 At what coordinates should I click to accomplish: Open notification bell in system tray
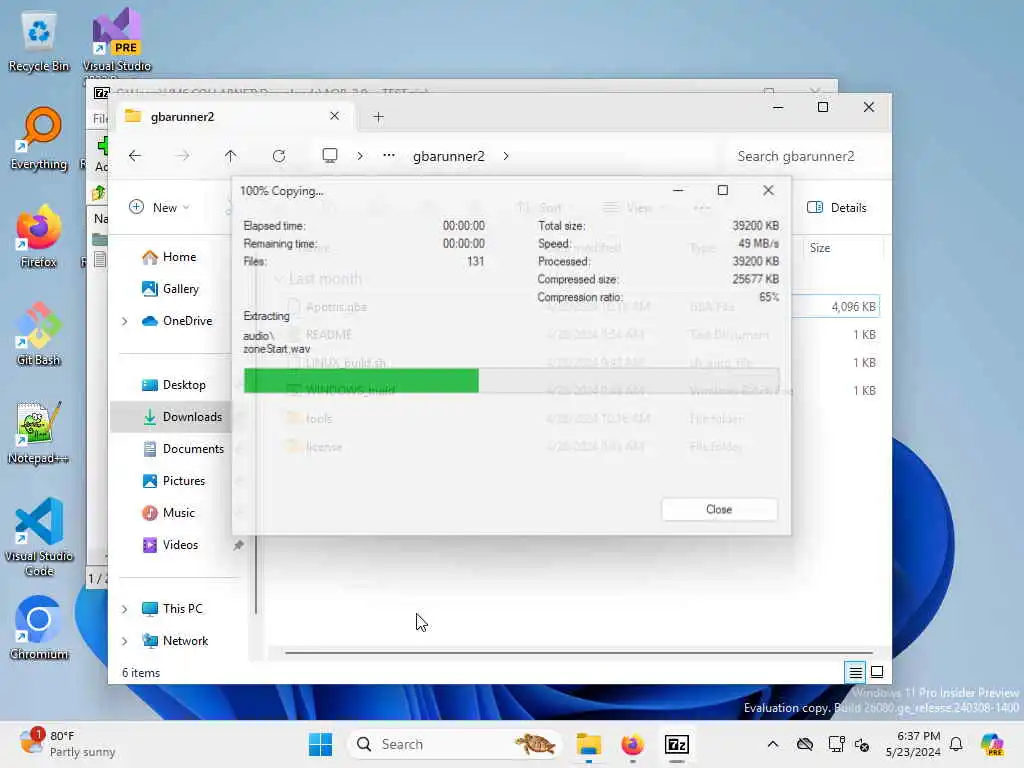pyautogui.click(x=956, y=744)
